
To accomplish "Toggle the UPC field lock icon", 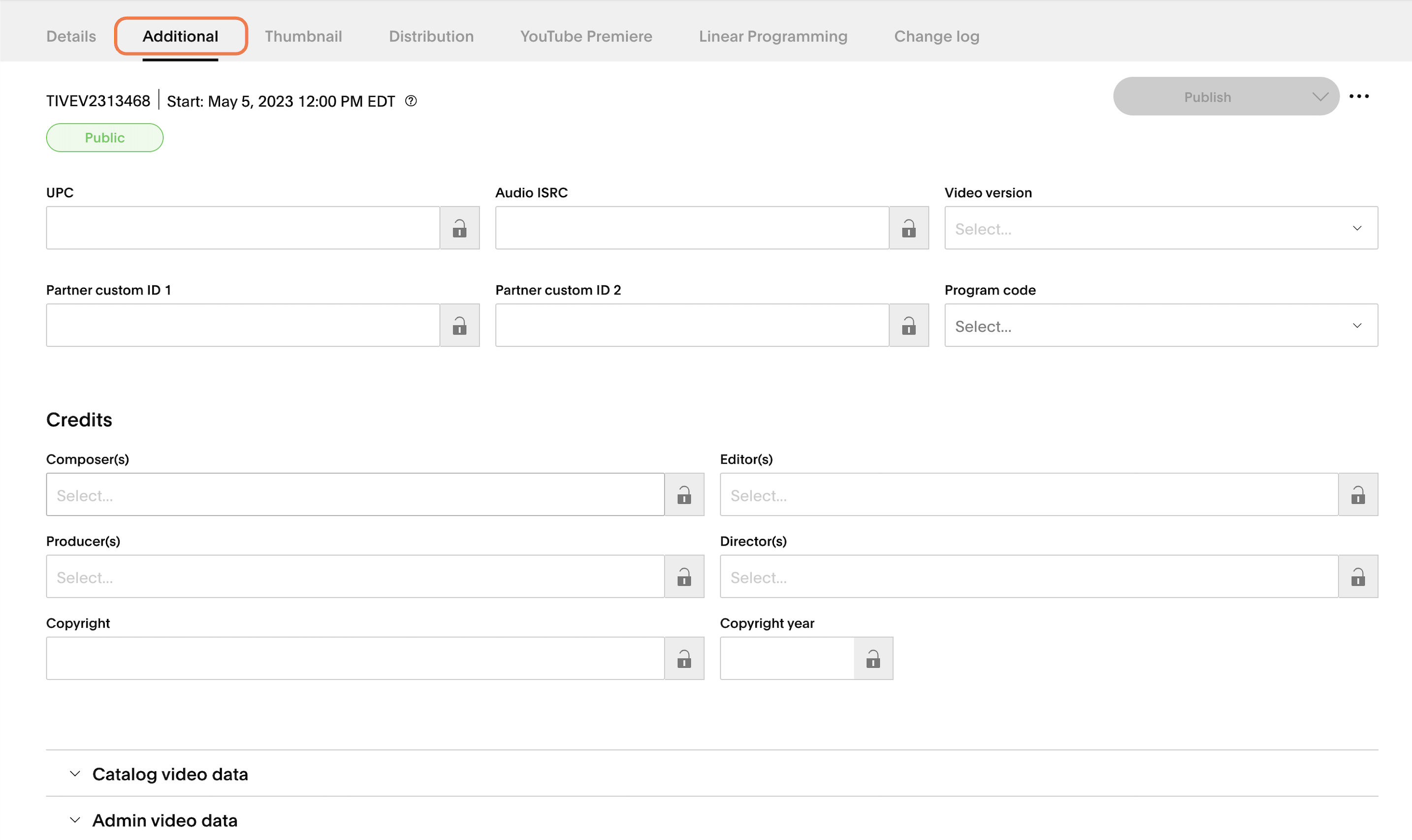I will (x=459, y=228).
